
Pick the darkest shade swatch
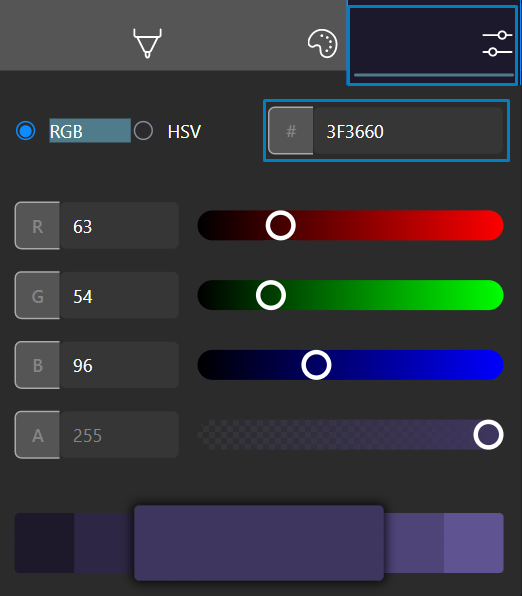pos(44,543)
